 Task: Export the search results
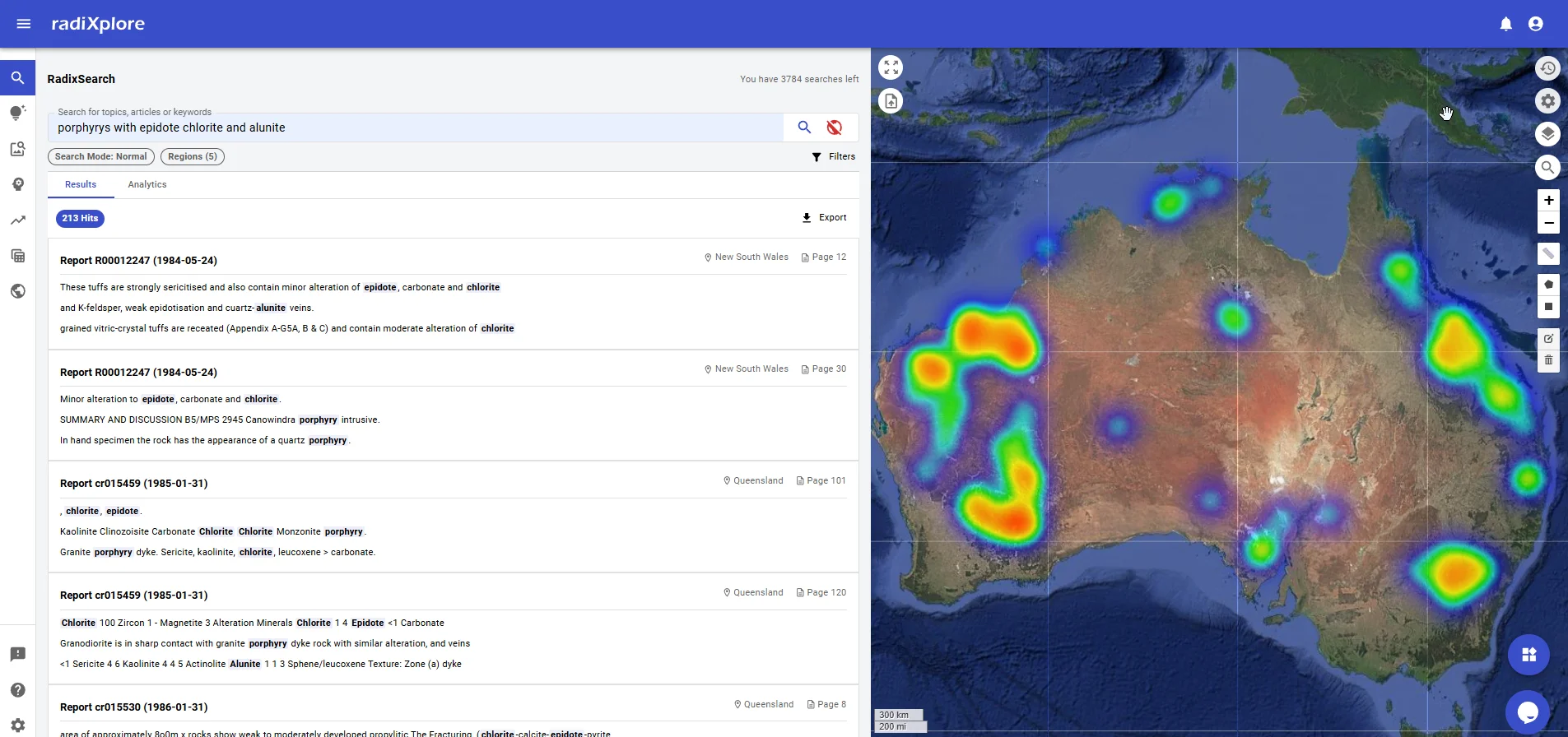pyautogui.click(x=824, y=218)
